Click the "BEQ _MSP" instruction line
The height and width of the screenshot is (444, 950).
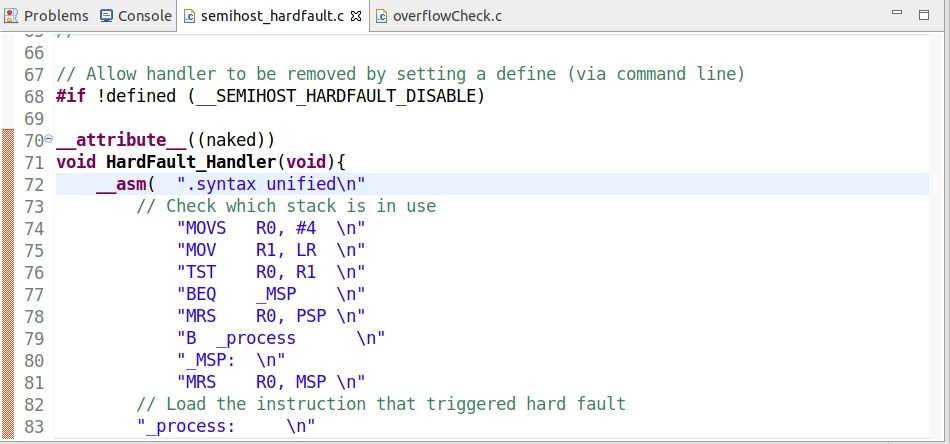pyautogui.click(x=271, y=294)
